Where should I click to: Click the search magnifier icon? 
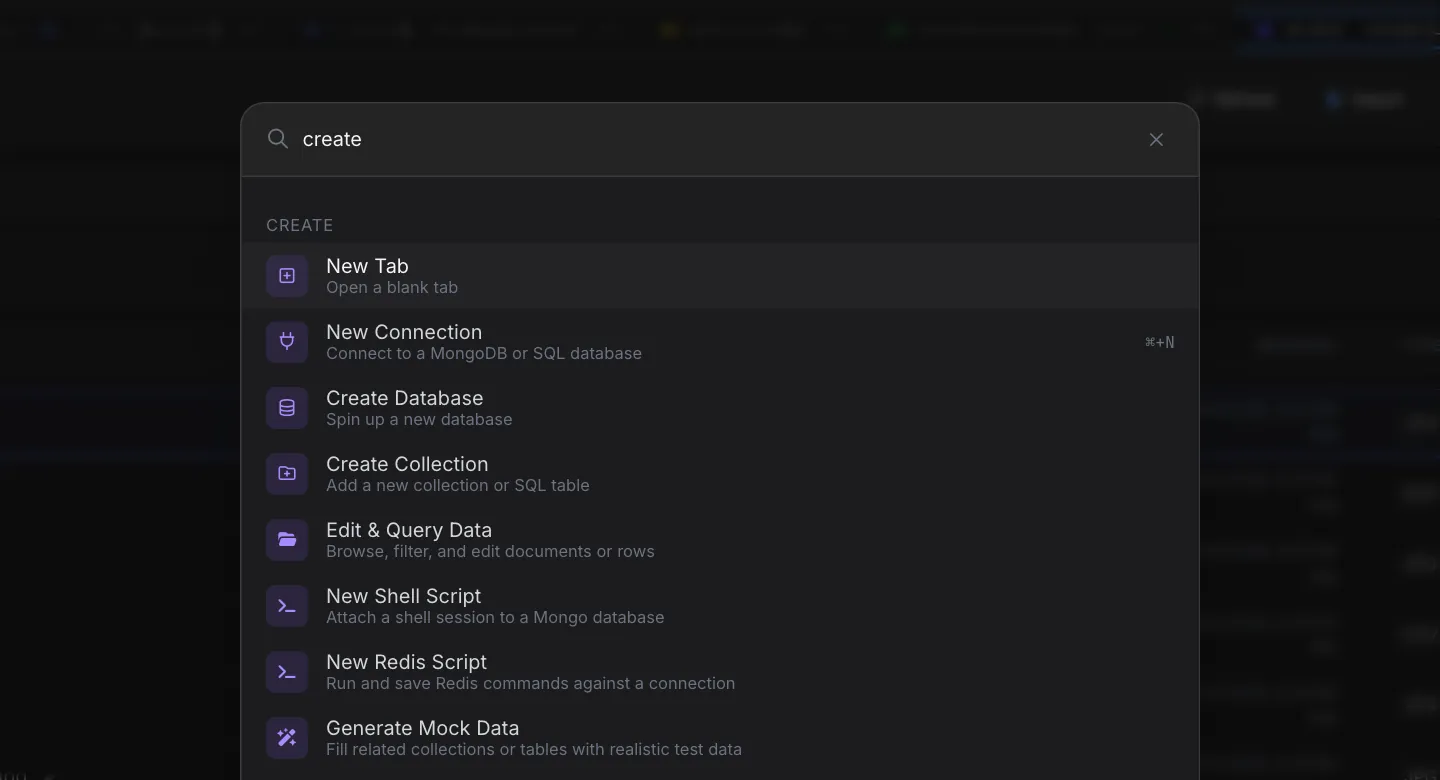[278, 139]
